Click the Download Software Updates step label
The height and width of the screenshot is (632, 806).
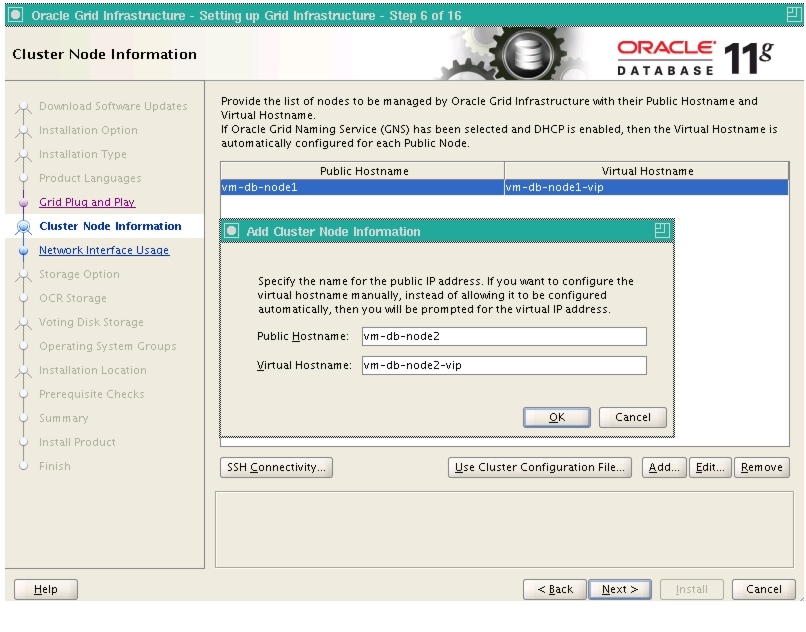[113, 106]
